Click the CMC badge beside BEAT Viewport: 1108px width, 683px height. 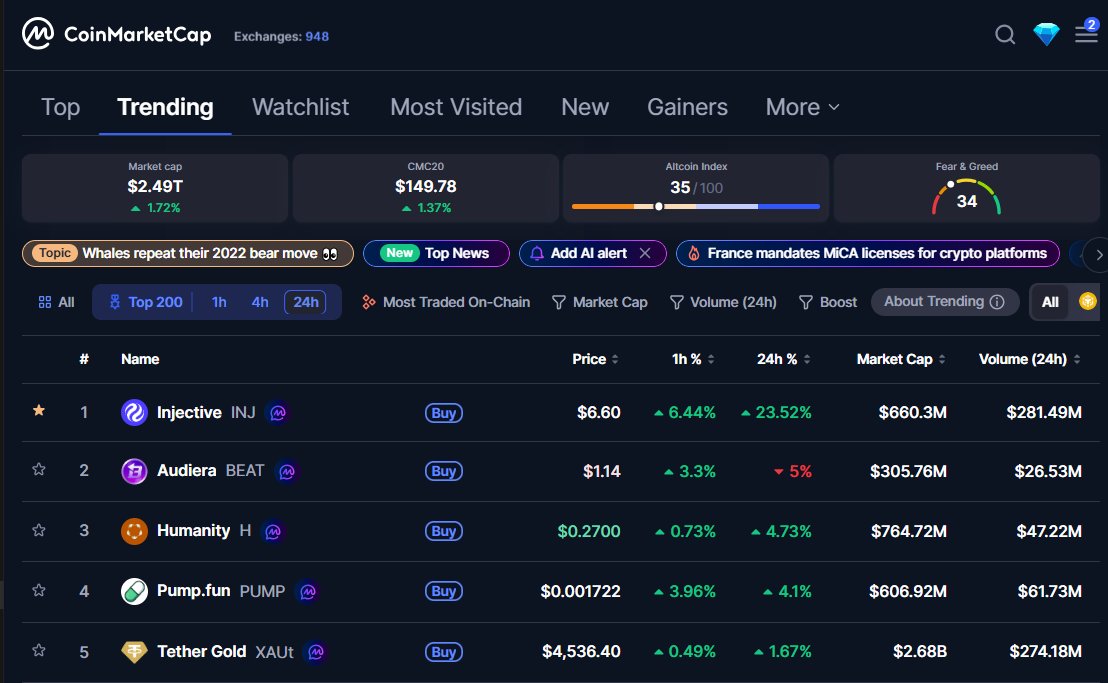point(287,471)
